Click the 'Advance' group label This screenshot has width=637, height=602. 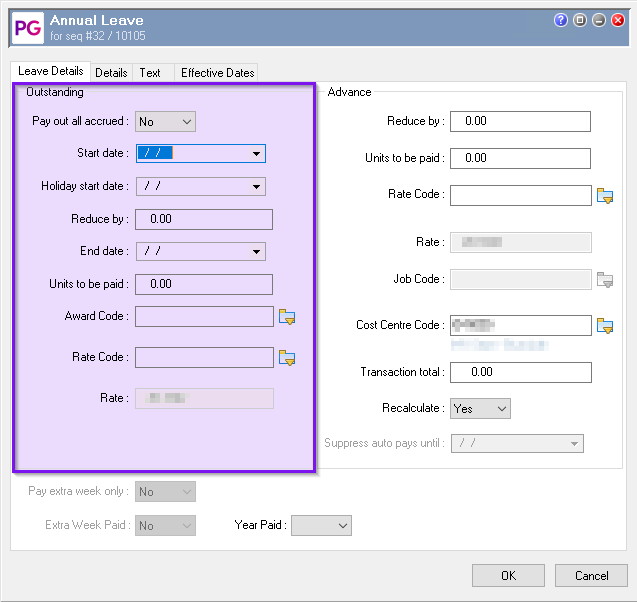349,92
